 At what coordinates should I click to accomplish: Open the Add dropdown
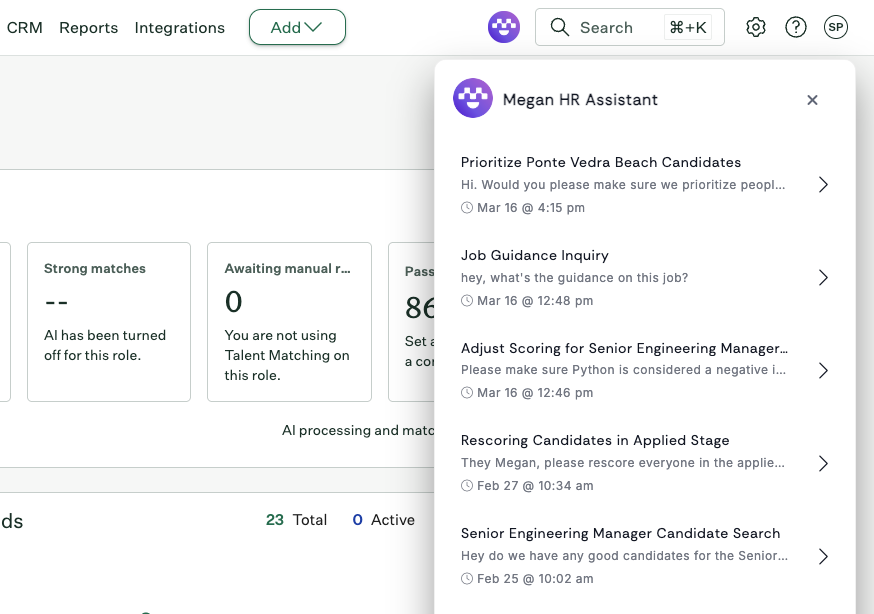click(297, 28)
